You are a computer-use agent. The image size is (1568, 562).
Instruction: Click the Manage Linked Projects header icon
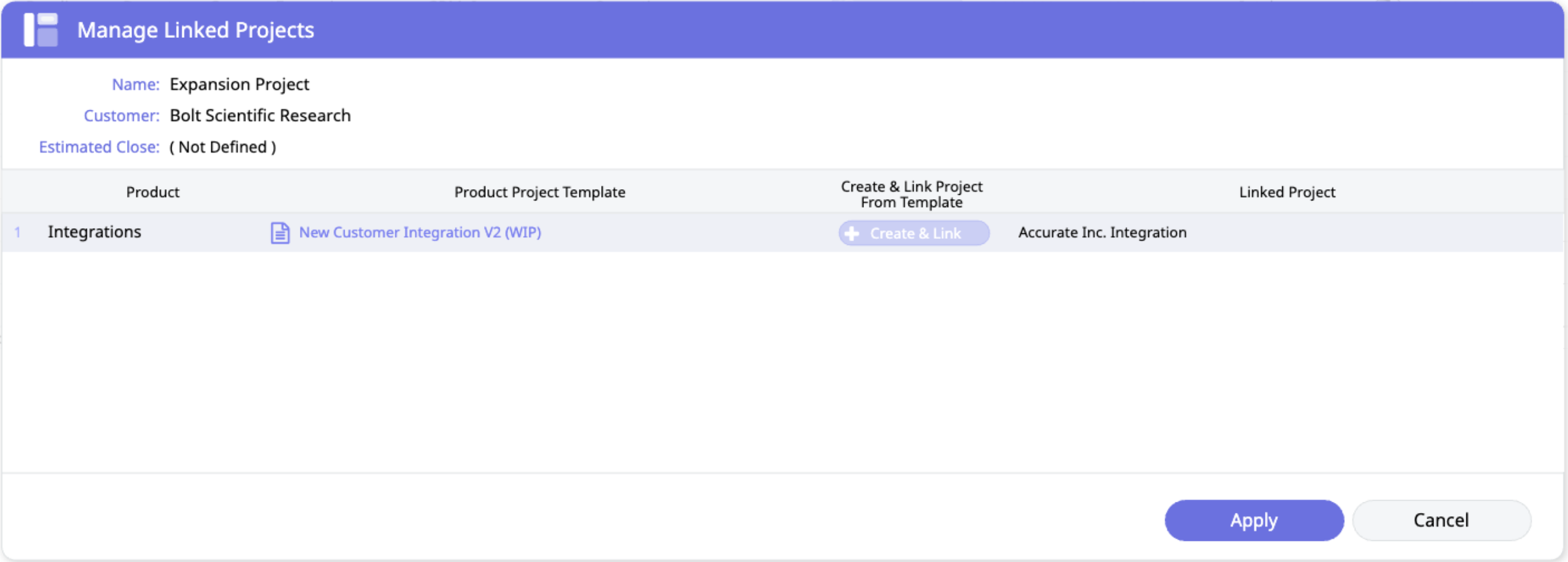click(x=41, y=30)
